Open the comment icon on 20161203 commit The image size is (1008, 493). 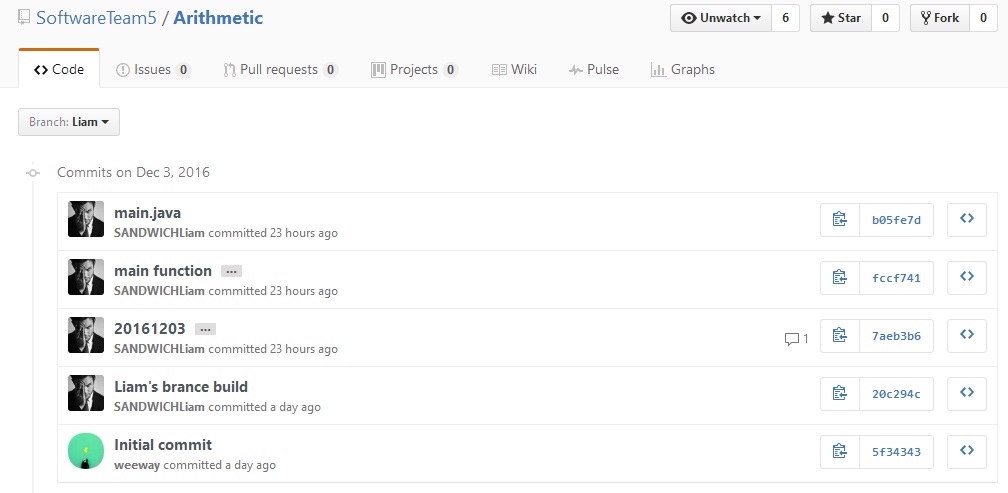[796, 339]
